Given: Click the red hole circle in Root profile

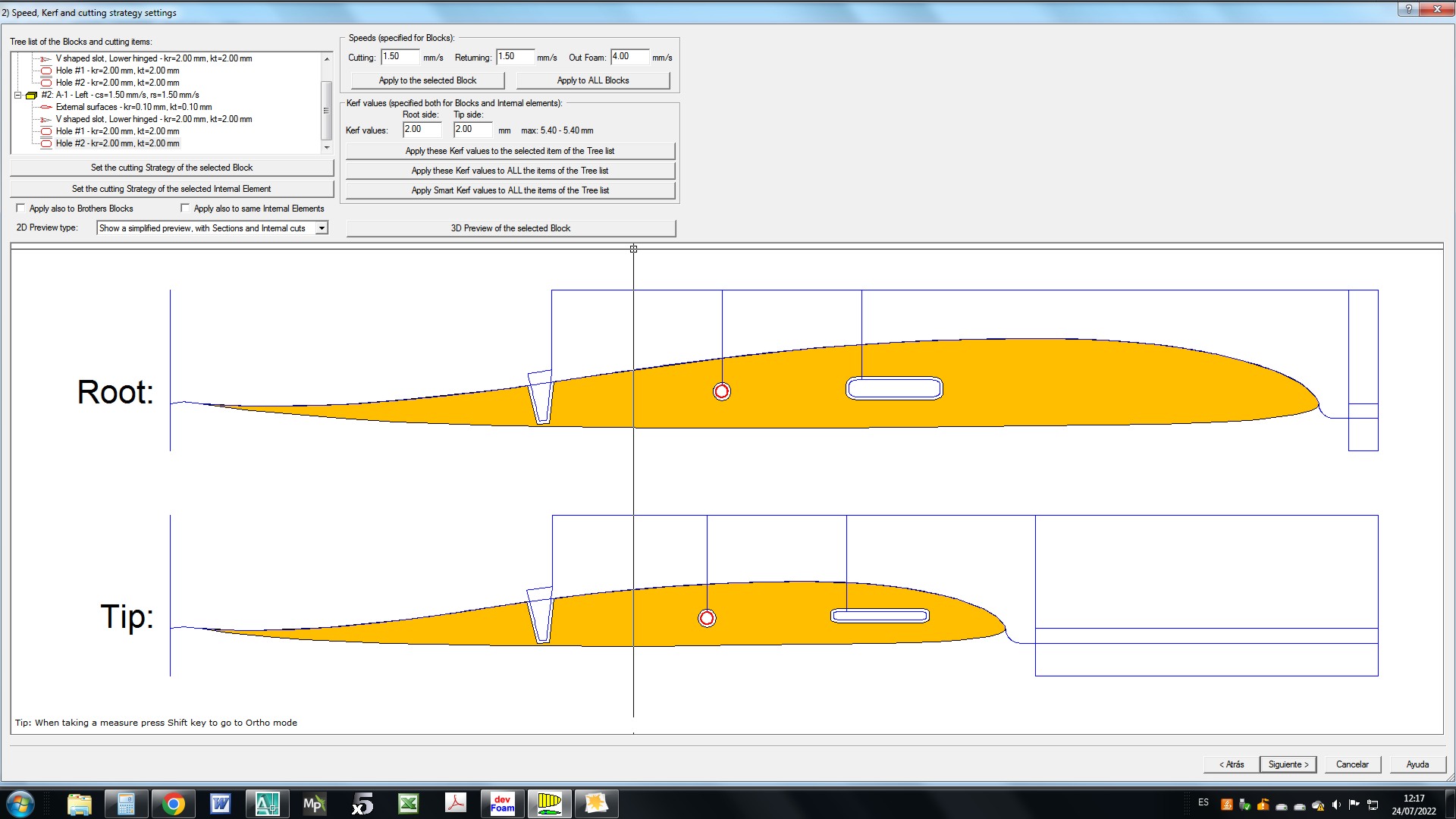Looking at the screenshot, I should [x=722, y=391].
